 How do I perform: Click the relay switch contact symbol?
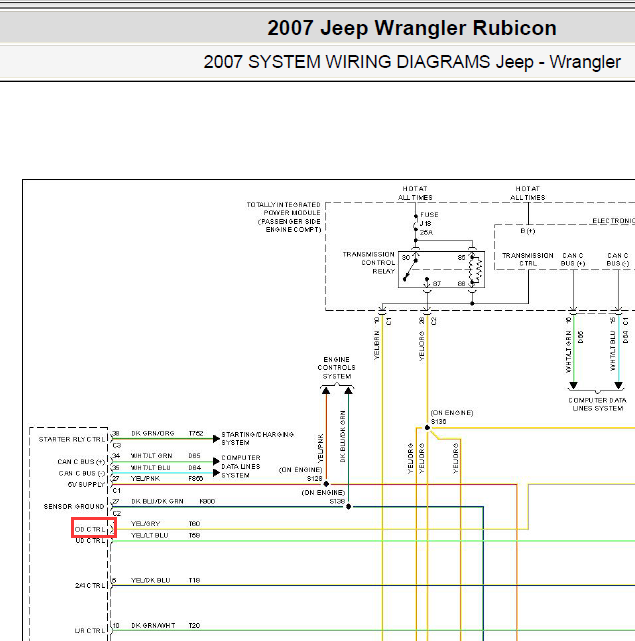coord(411,268)
